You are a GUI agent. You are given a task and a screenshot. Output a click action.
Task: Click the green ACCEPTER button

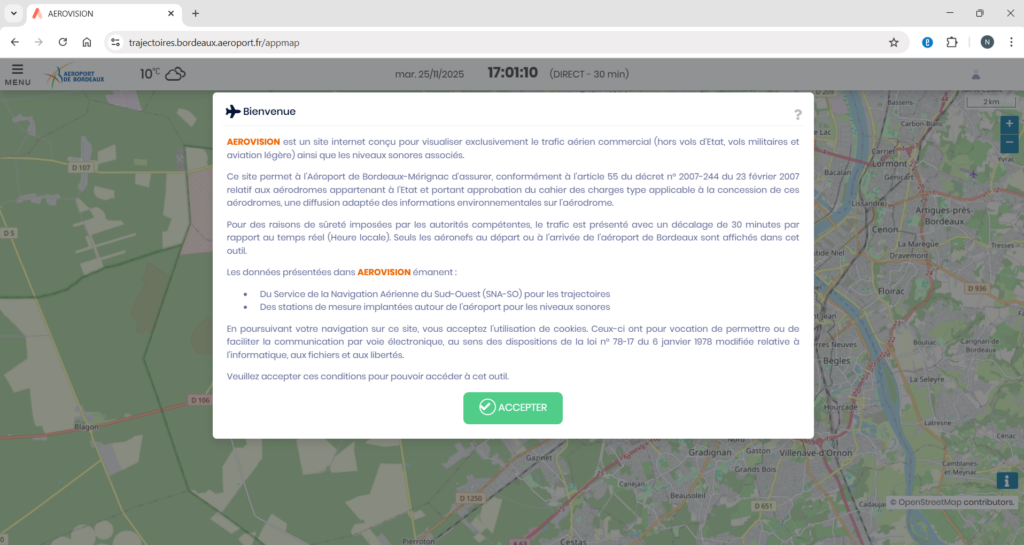(512, 407)
